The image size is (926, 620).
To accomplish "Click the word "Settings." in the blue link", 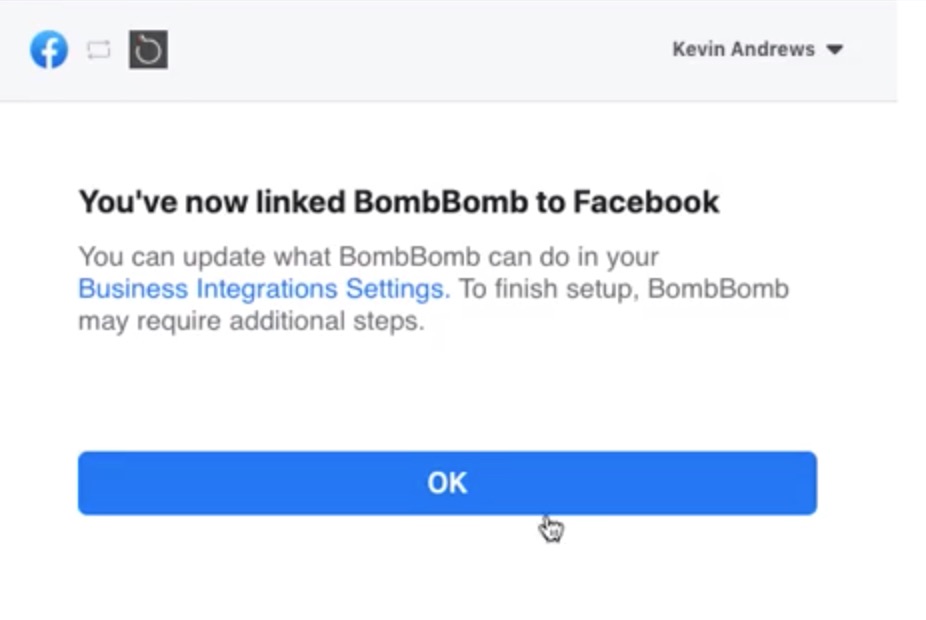I will [398, 289].
